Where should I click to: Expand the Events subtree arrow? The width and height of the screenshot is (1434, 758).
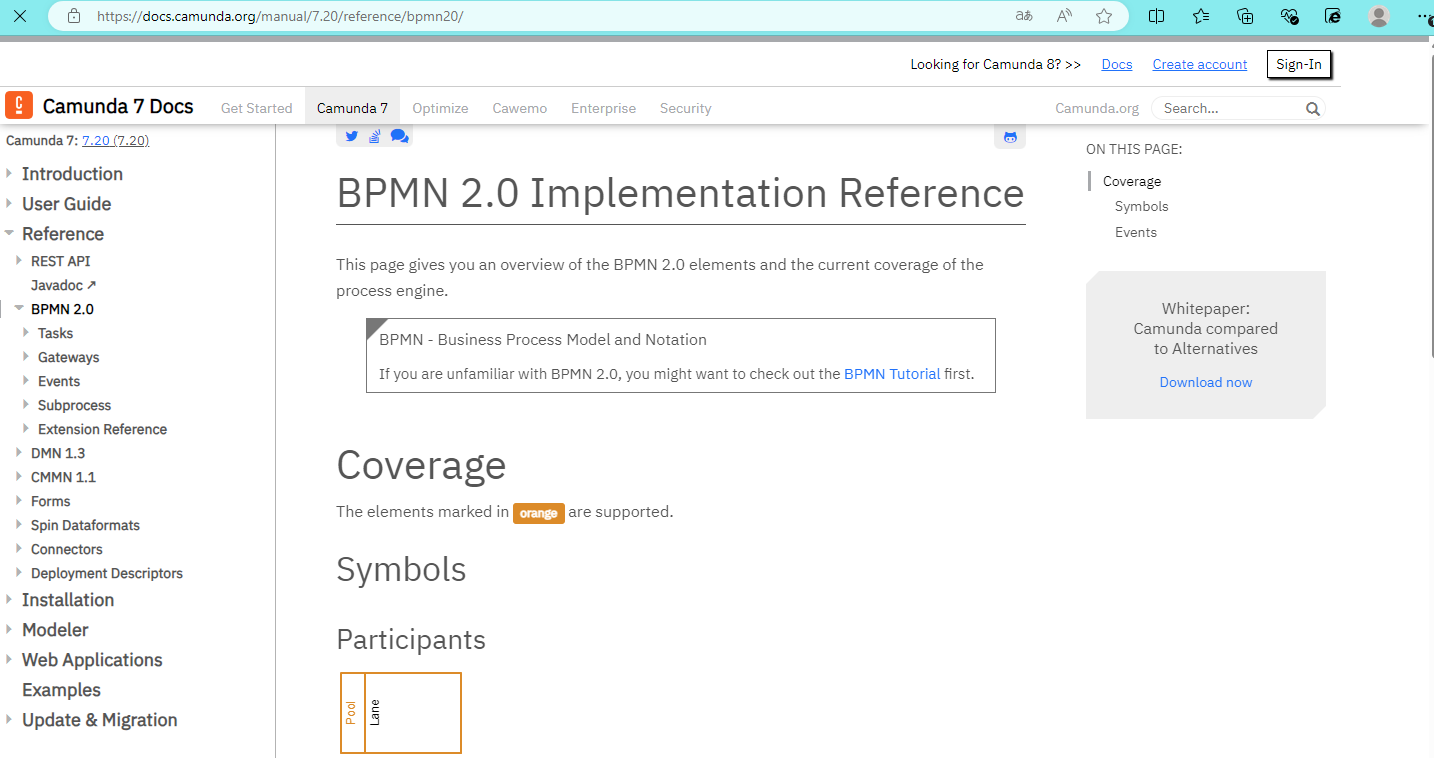tap(27, 381)
